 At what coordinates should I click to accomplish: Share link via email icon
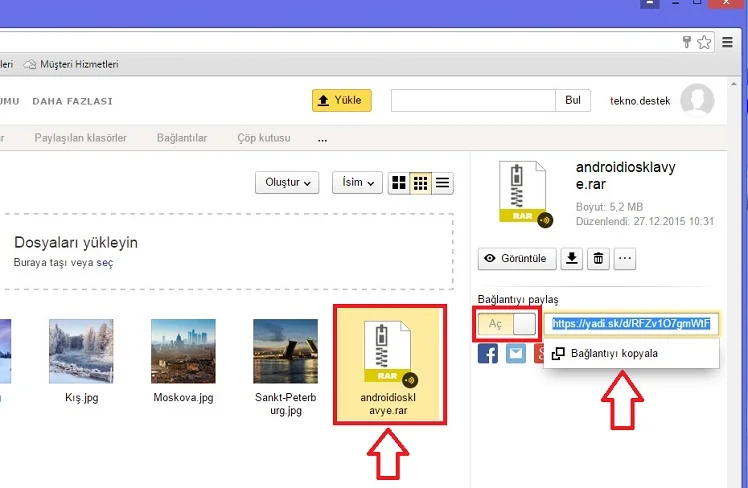(x=515, y=353)
